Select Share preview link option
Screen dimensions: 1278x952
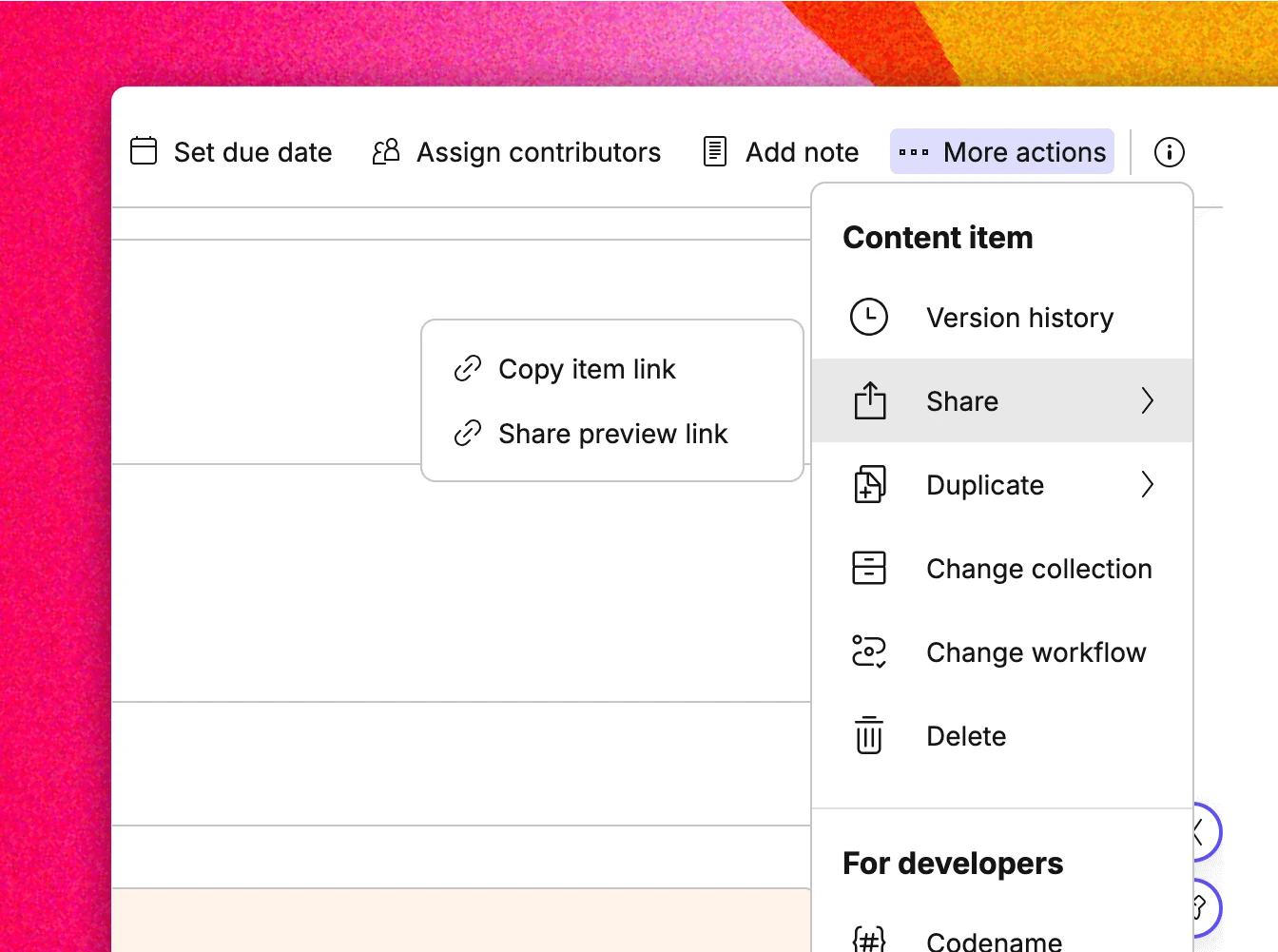(x=612, y=435)
